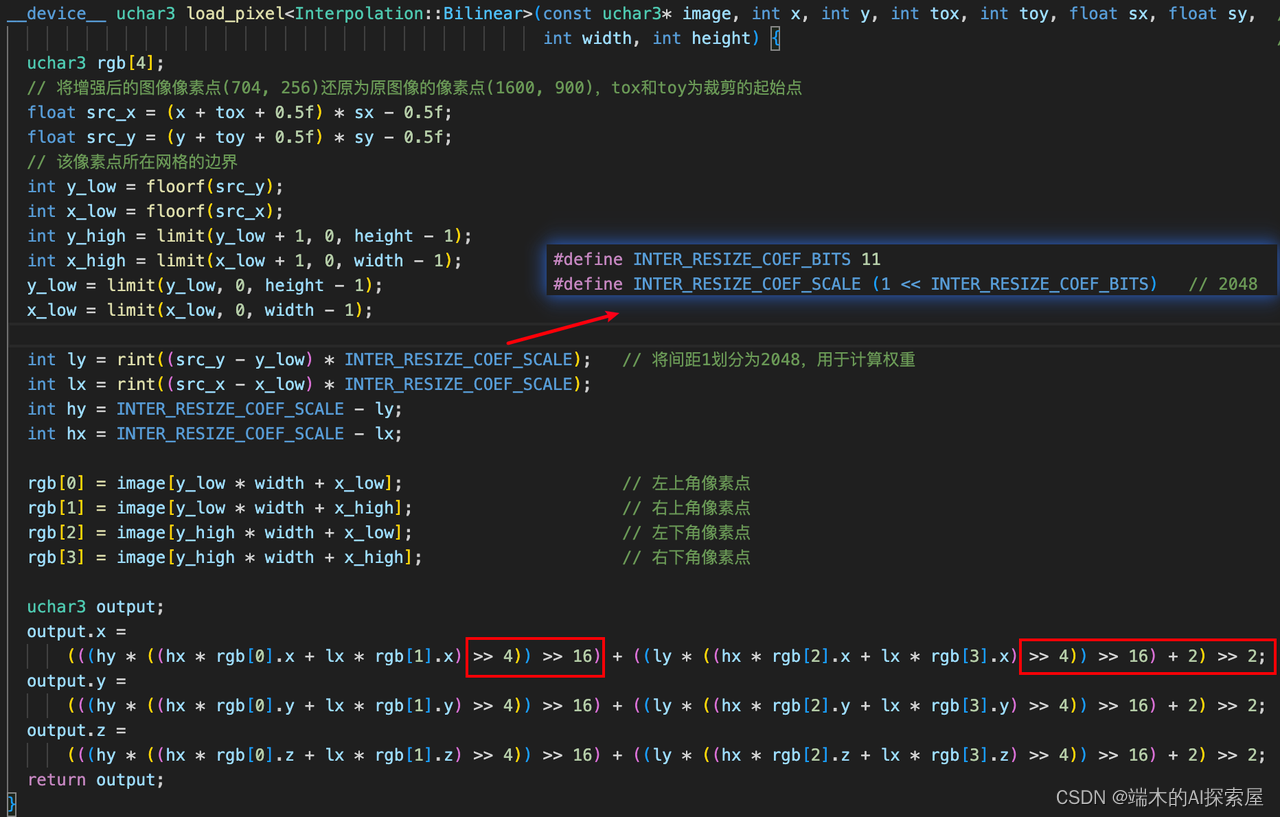1280x817 pixels.
Task: Click the 'int y_low = floorf(src_y);' line
Action: click(x=156, y=186)
